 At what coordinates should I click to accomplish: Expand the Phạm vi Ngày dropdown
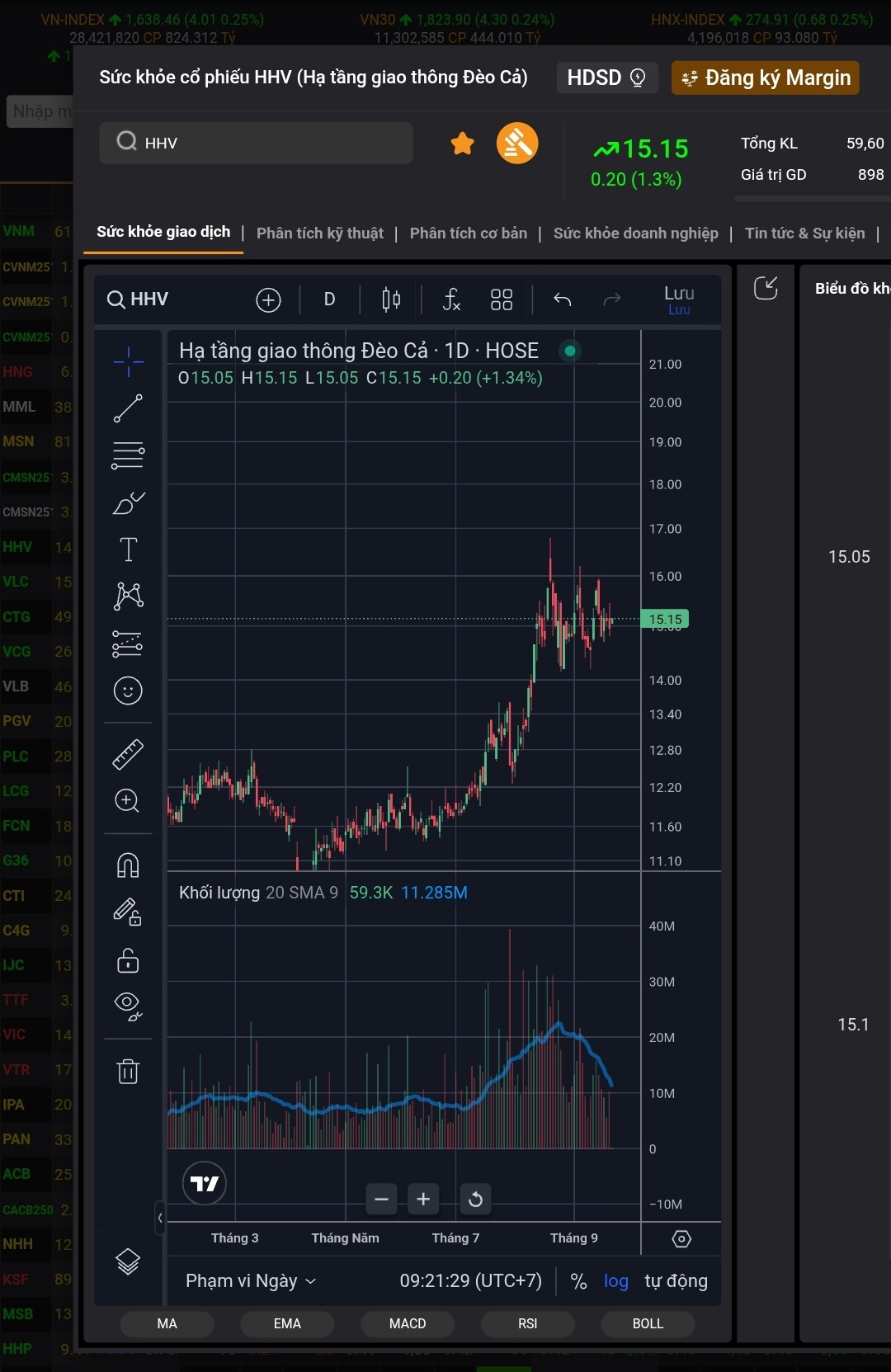tap(251, 1281)
